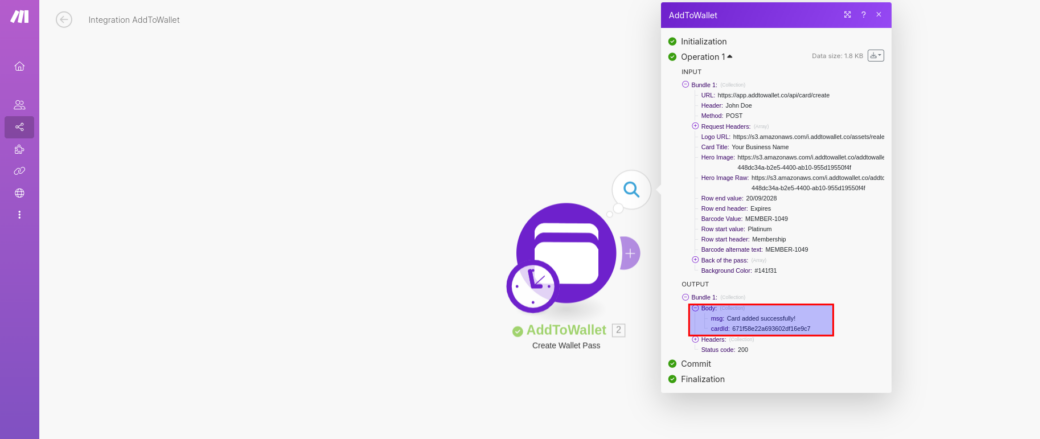Click the operations count badge showing 2
This screenshot has width=1040, height=439.
[618, 330]
